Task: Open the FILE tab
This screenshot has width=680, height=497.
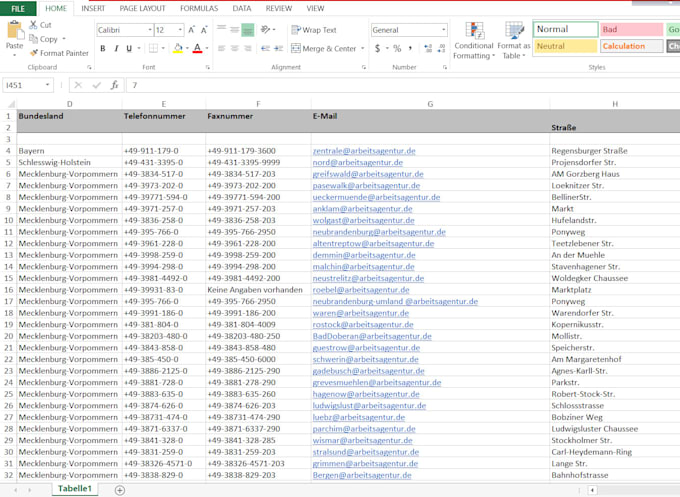Action: [x=18, y=8]
